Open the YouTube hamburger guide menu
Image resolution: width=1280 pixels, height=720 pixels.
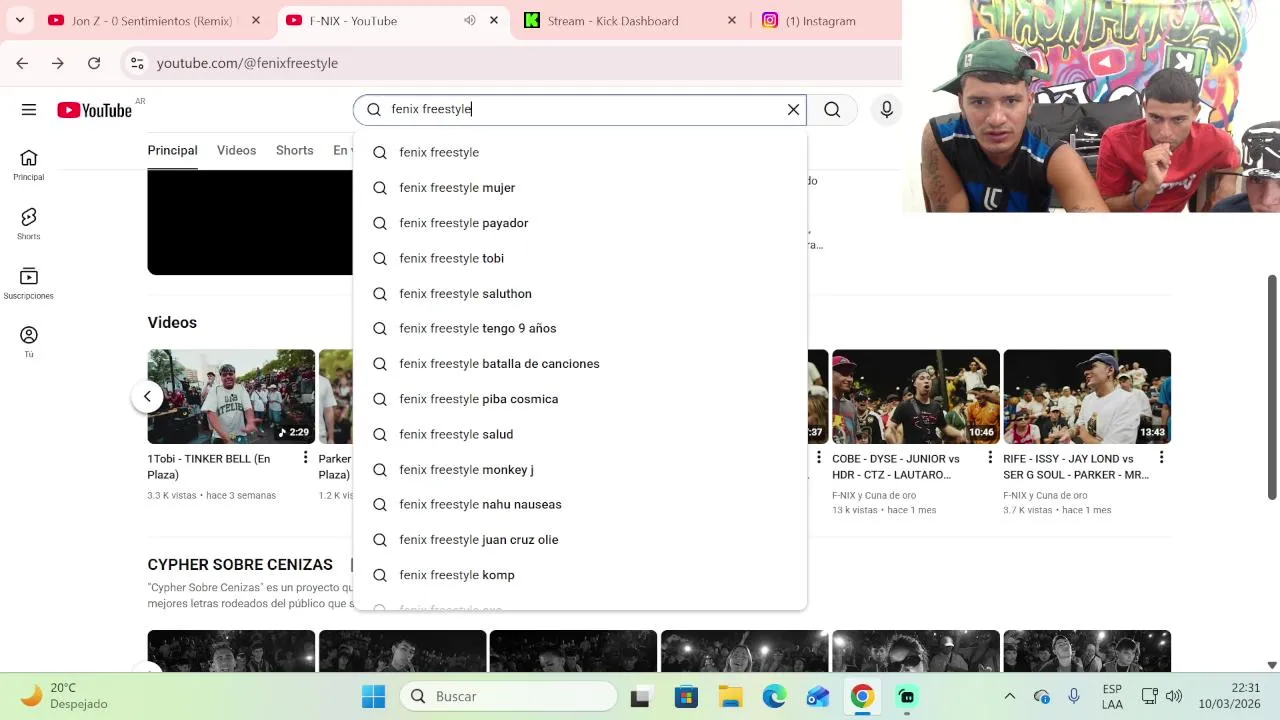tap(29, 110)
